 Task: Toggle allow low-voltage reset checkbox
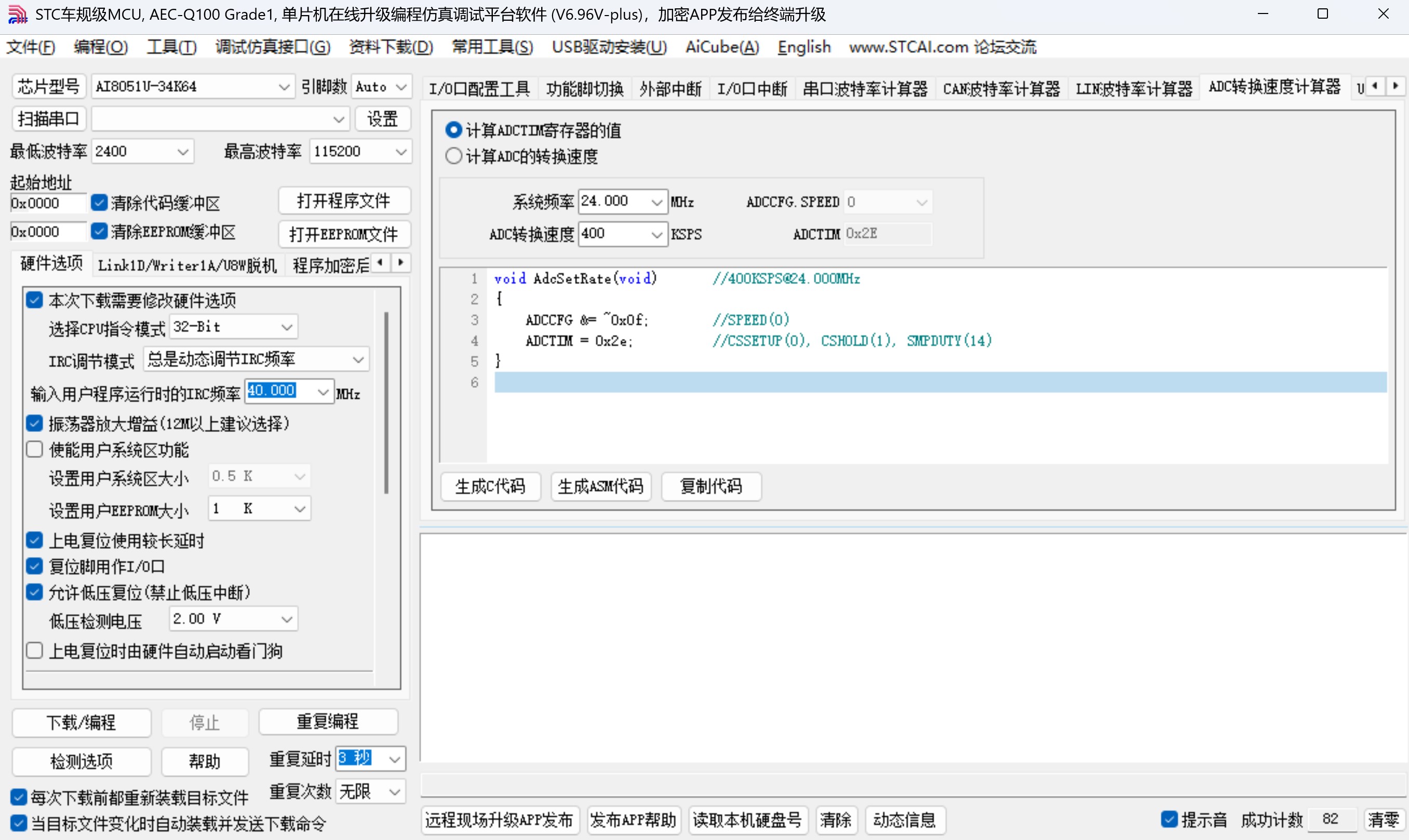click(34, 593)
